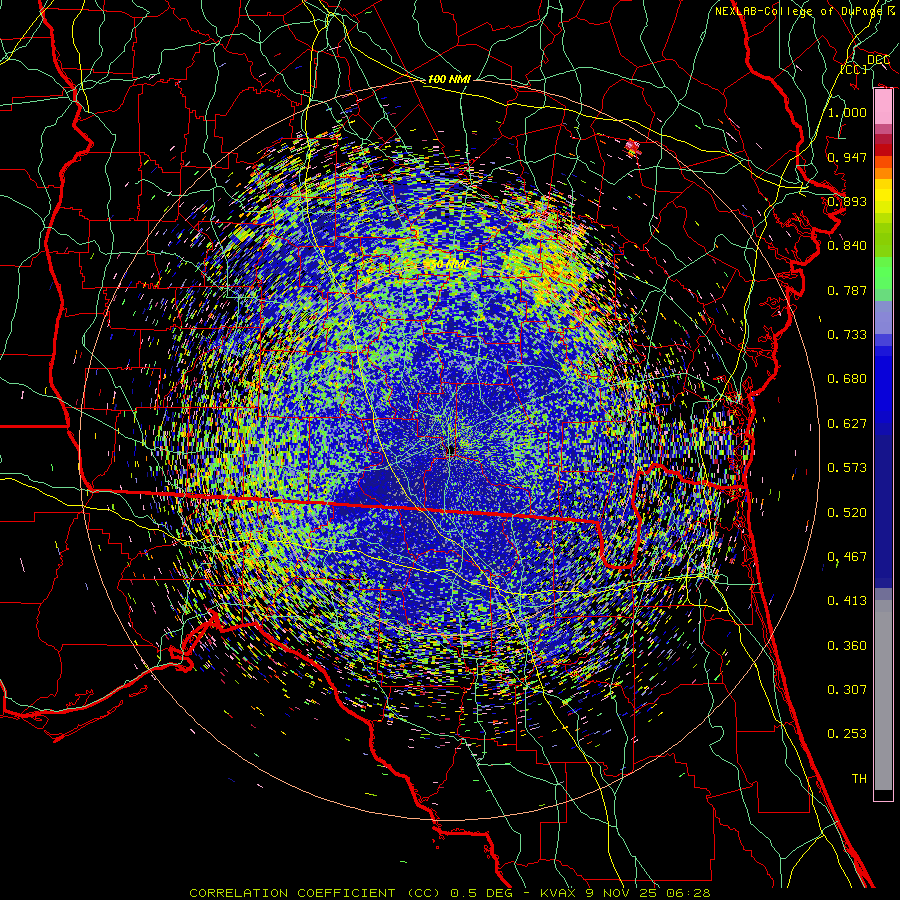
Task: Click the Correlation Coefficient KVAX caption
Action: click(450, 893)
